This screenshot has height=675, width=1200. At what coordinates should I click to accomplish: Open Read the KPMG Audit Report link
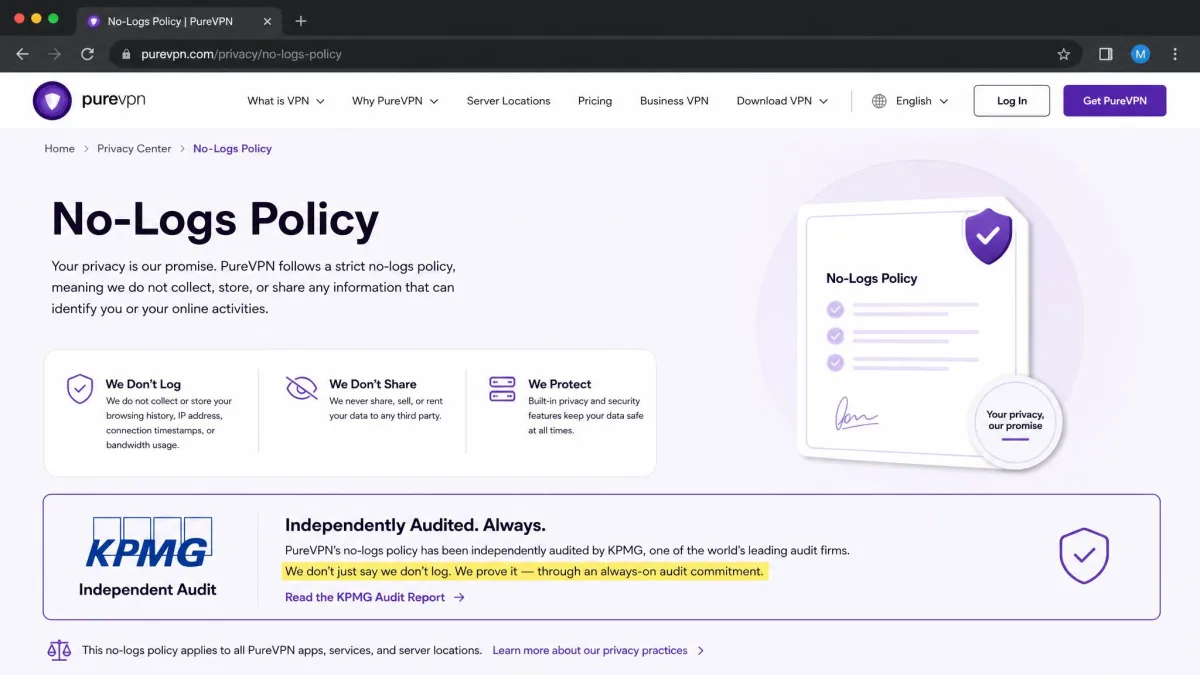(375, 597)
